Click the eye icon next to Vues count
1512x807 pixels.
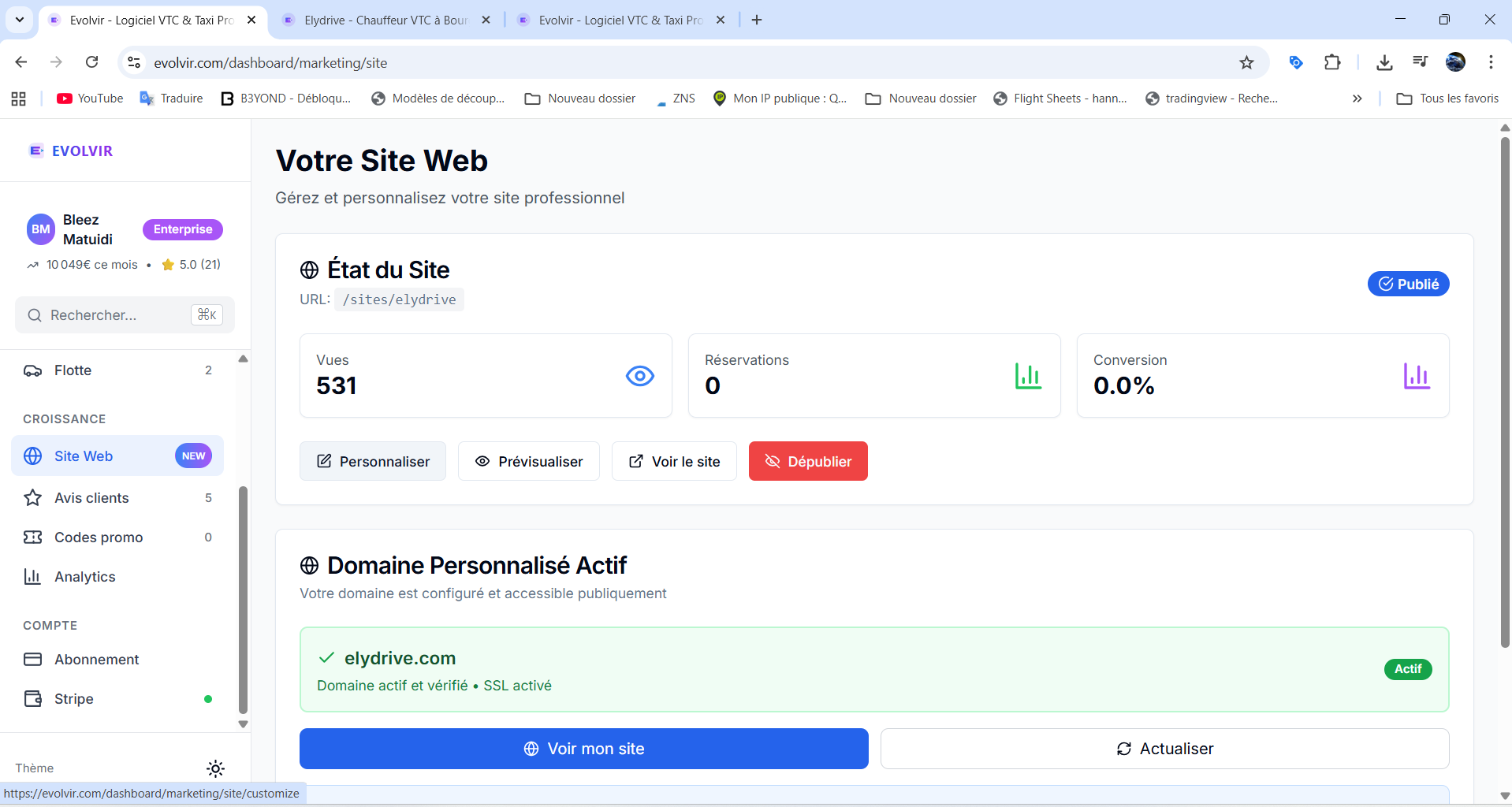point(640,376)
